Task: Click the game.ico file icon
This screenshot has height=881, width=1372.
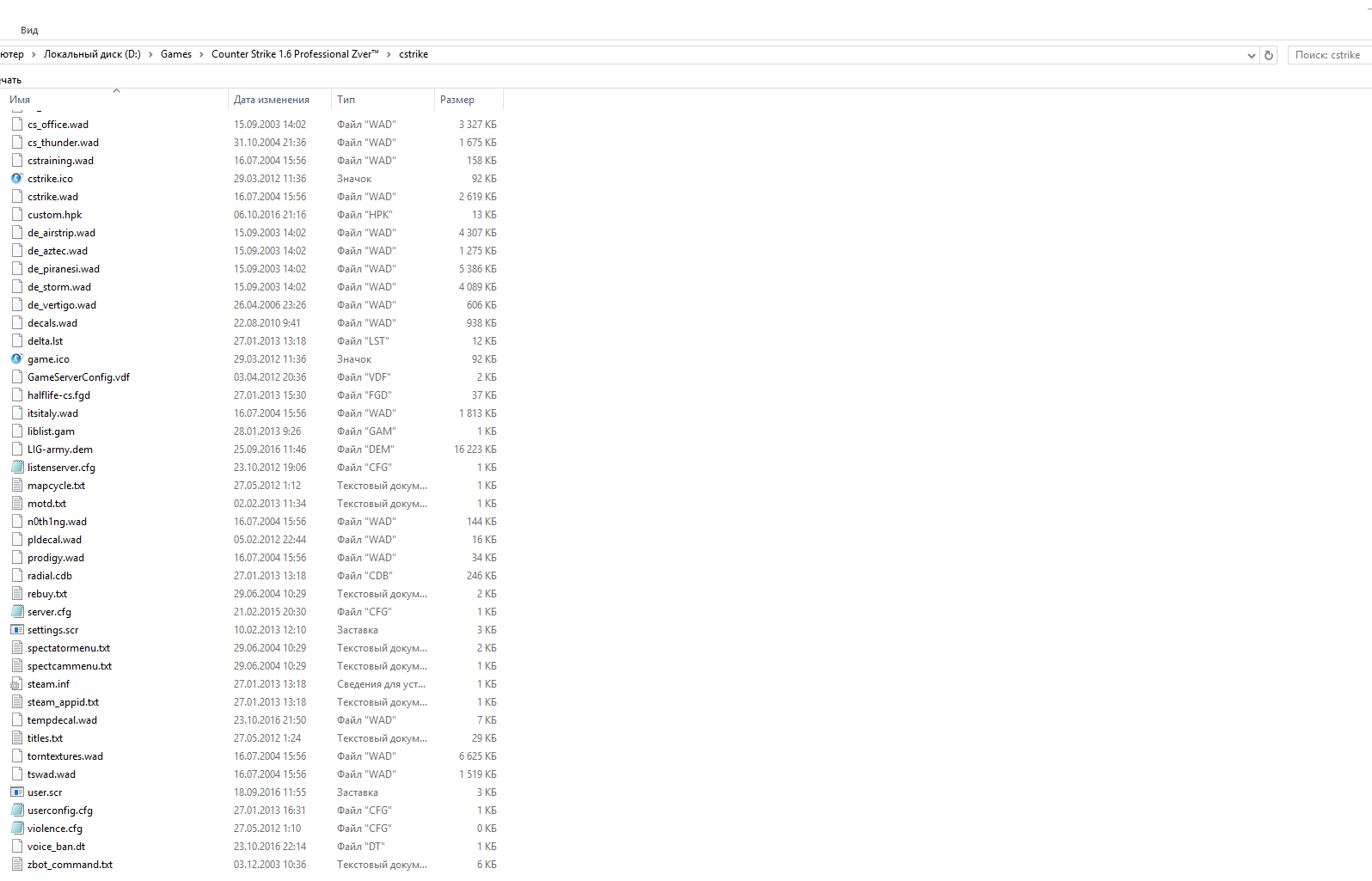Action: [x=16, y=359]
